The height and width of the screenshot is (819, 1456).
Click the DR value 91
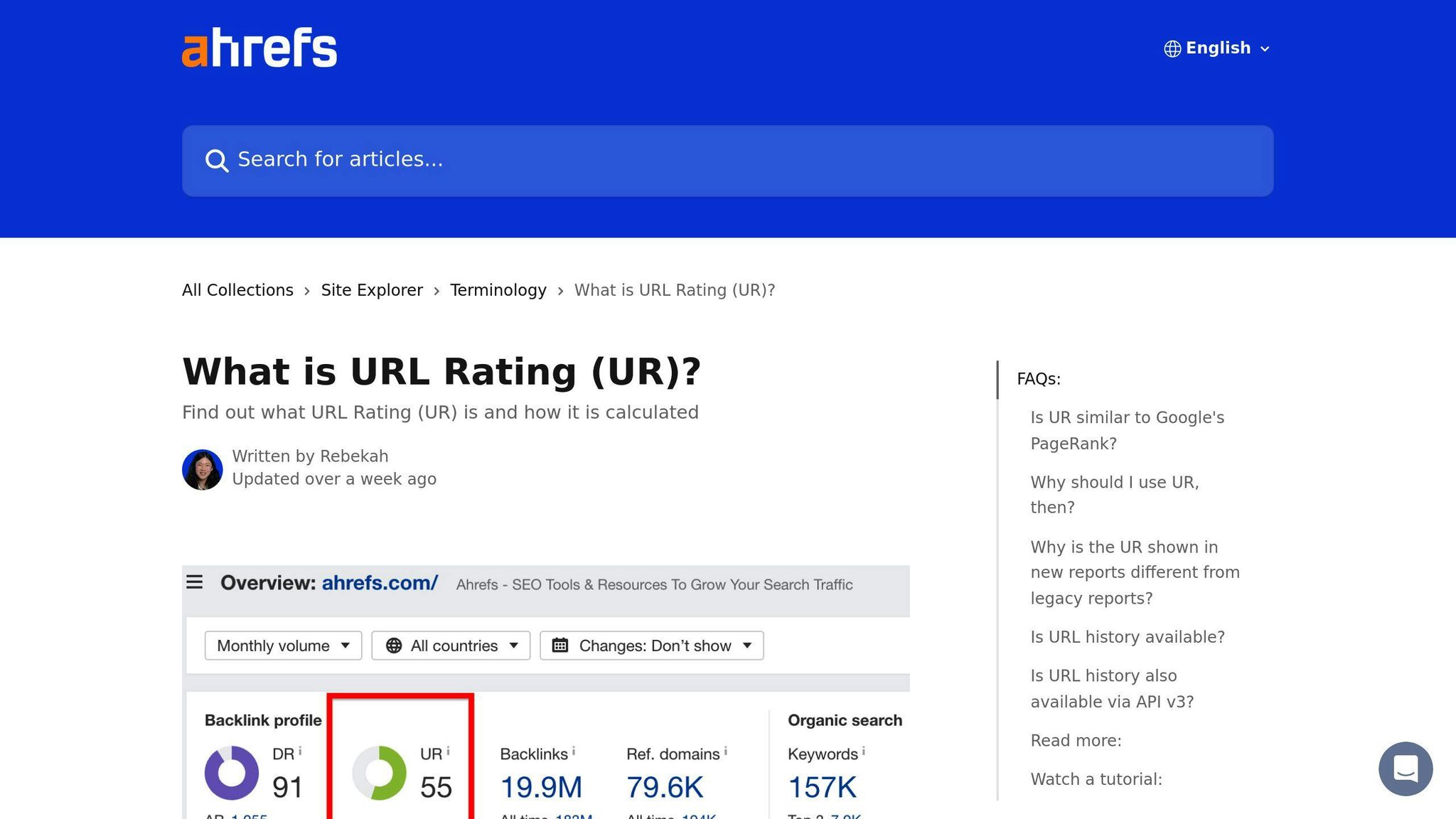coord(288,787)
